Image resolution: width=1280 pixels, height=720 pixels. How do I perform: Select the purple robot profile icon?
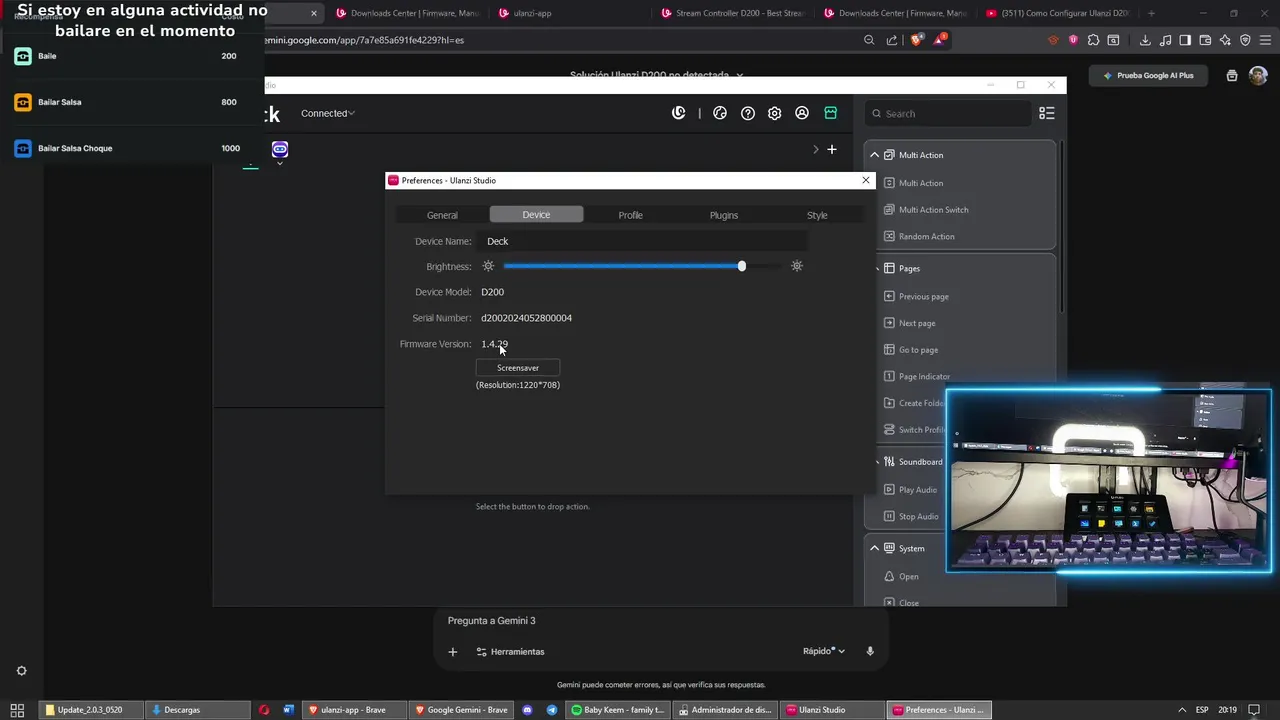point(280,149)
